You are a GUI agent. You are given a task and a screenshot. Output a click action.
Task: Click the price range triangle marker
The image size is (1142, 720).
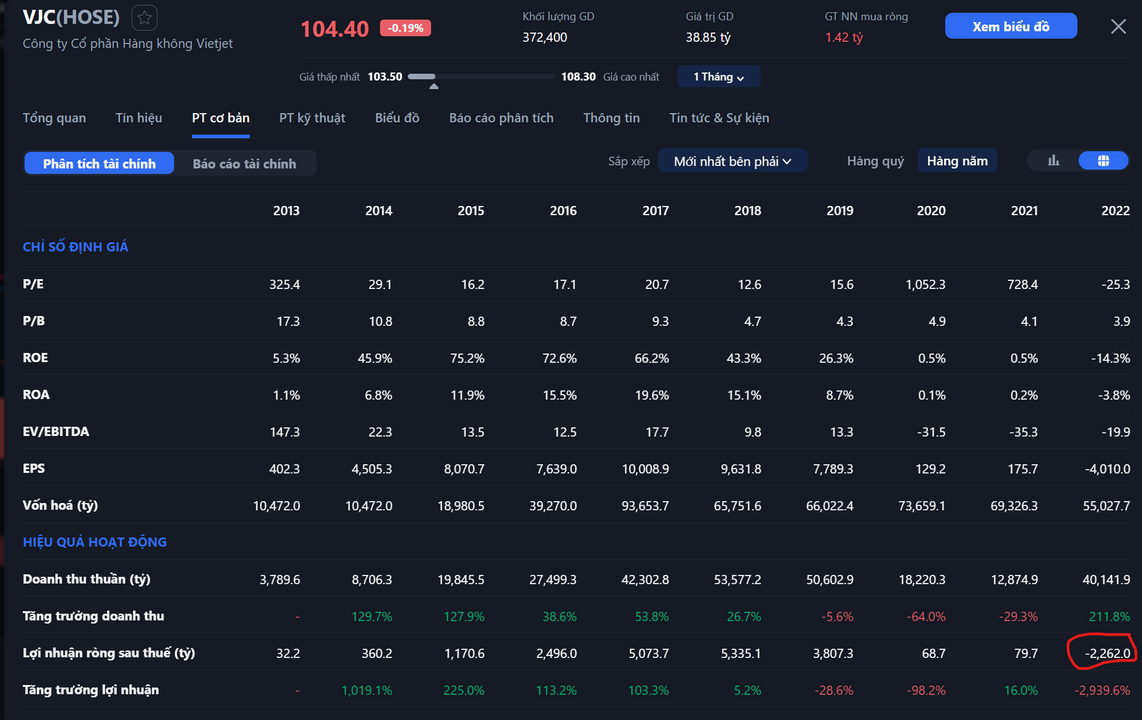[433, 87]
